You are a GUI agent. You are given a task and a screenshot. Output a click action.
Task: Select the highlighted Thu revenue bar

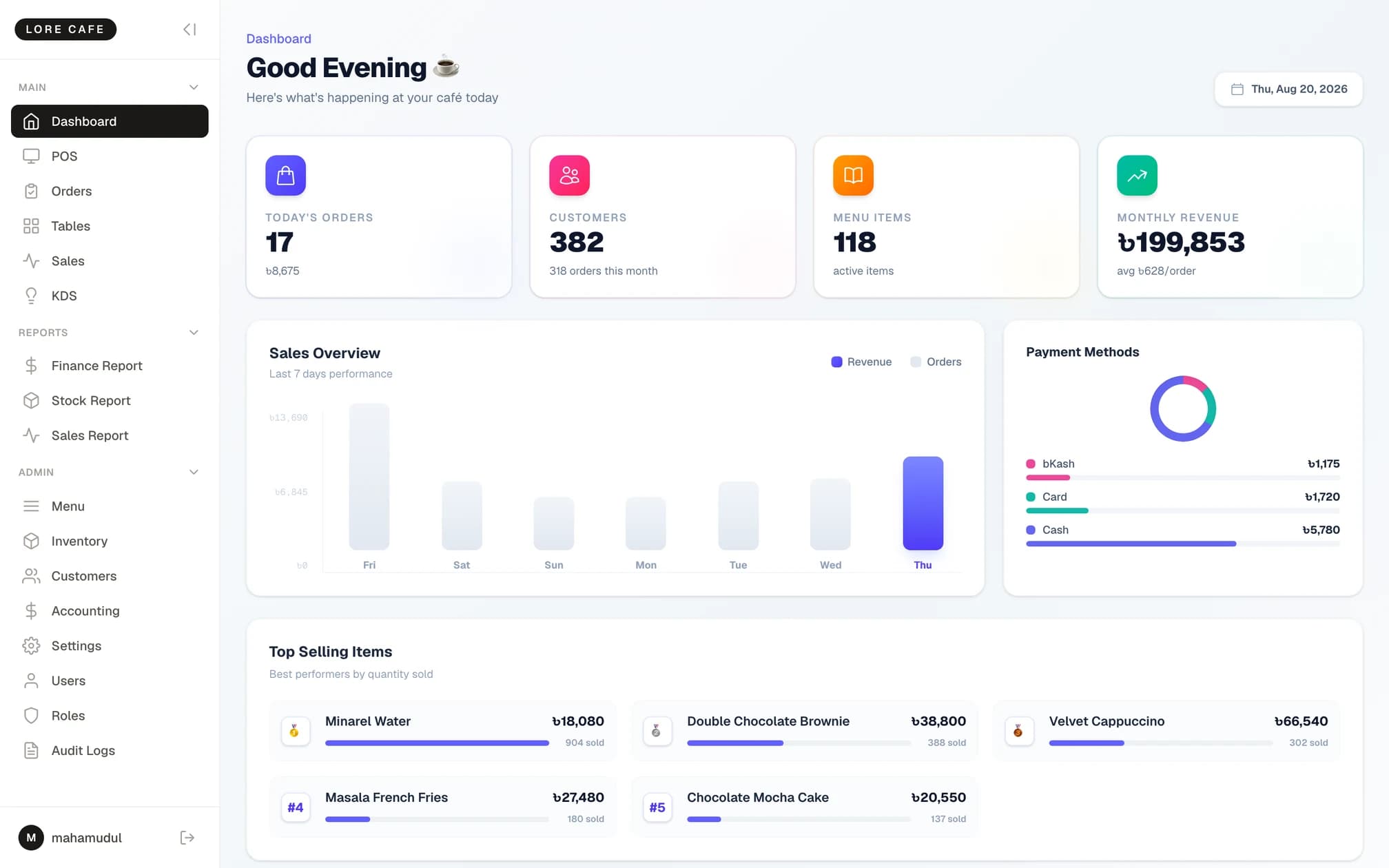click(923, 504)
